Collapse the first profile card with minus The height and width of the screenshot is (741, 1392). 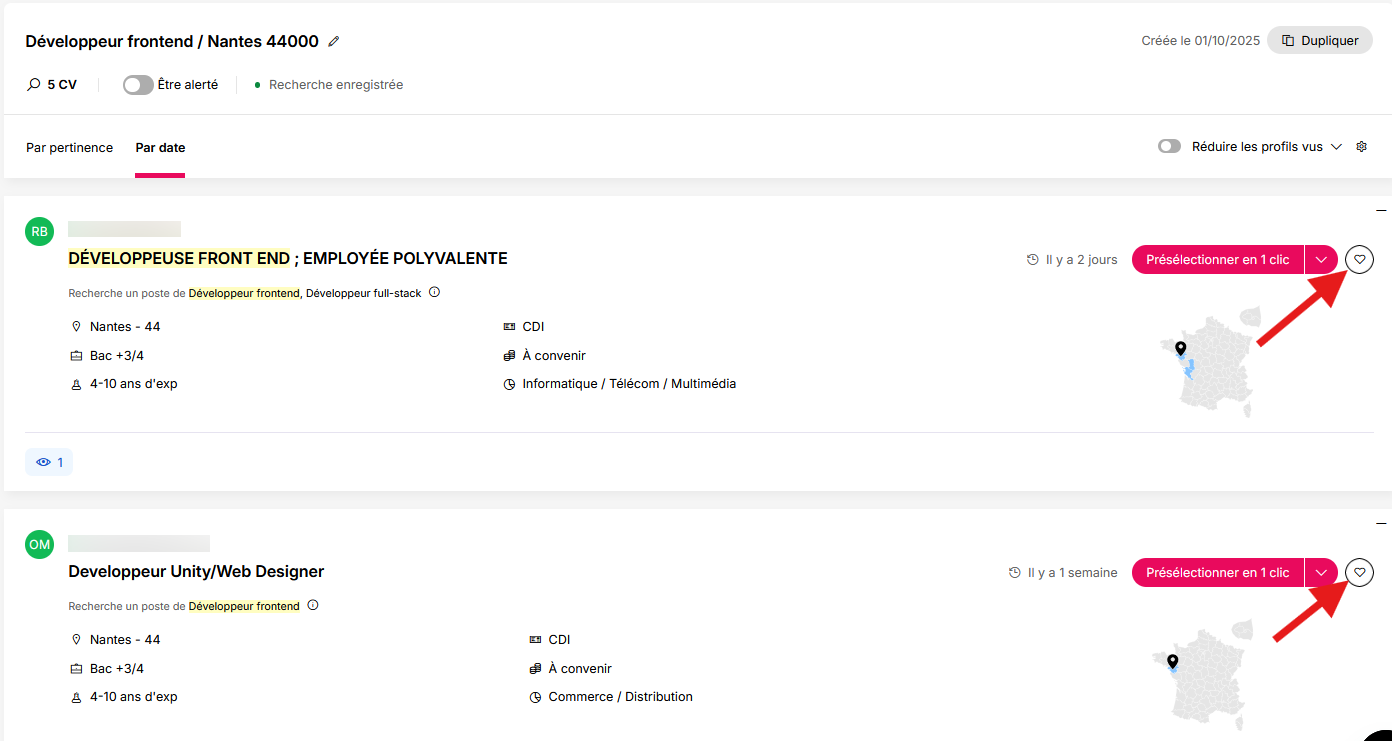(1381, 211)
